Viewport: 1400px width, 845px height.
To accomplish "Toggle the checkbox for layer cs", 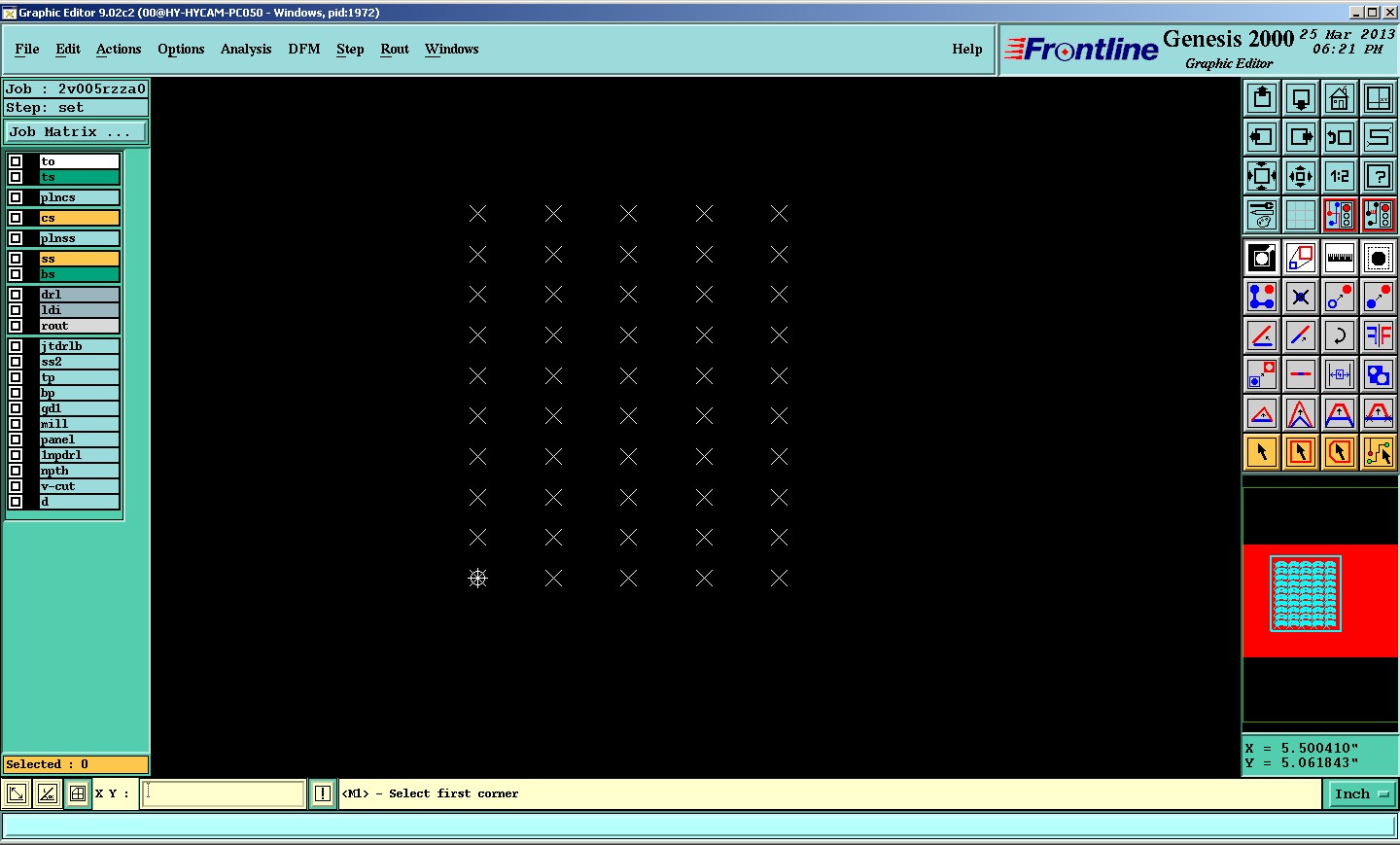I will click(16, 218).
